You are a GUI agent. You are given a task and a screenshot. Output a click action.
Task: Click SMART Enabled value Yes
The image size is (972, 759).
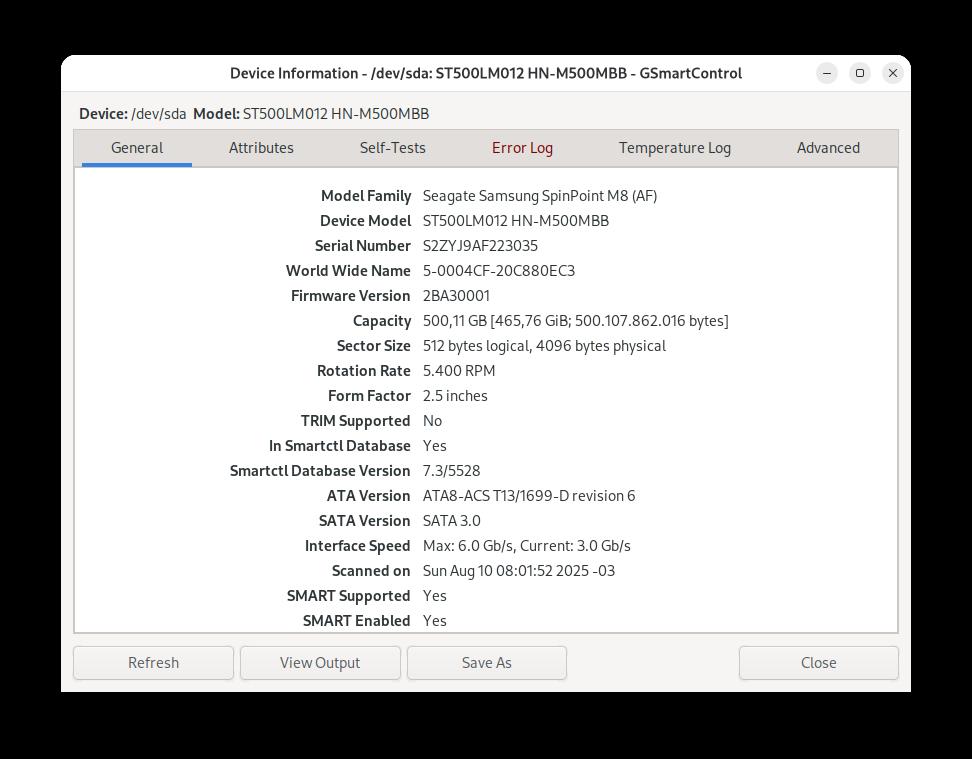coord(435,621)
